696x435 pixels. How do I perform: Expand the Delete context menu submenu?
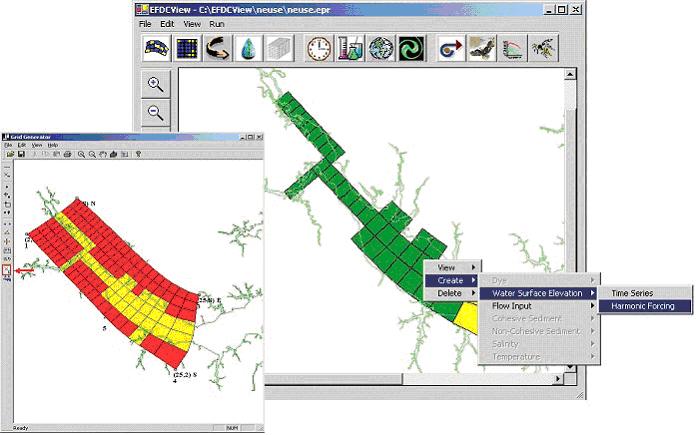(x=452, y=293)
